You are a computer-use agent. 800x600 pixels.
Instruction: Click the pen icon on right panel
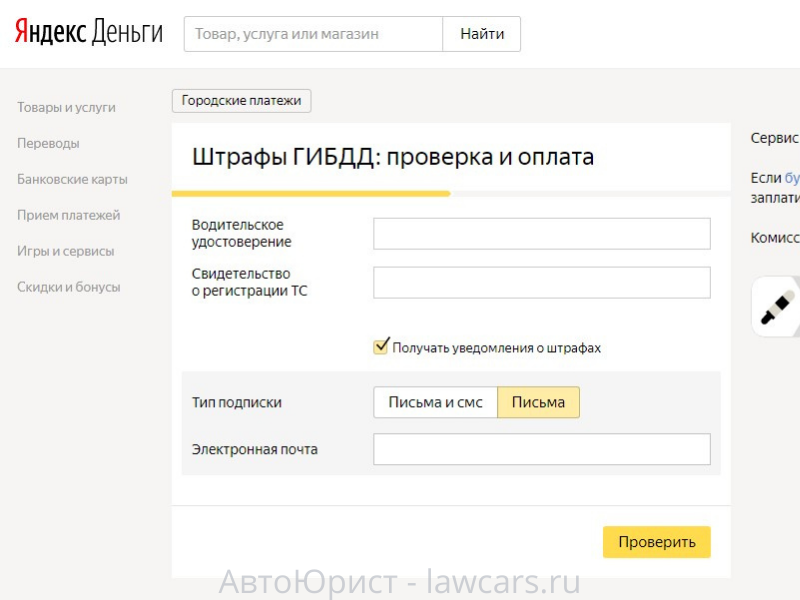pos(777,307)
